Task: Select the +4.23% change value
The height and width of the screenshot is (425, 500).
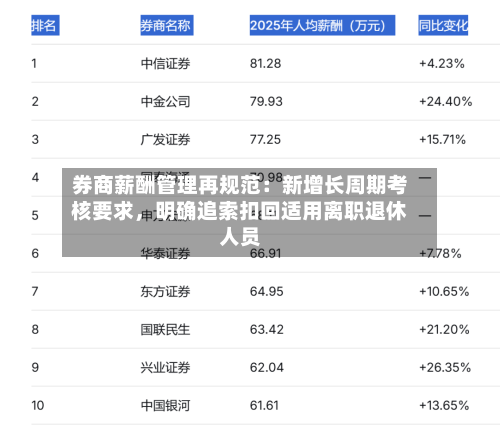Action: pyautogui.click(x=442, y=63)
